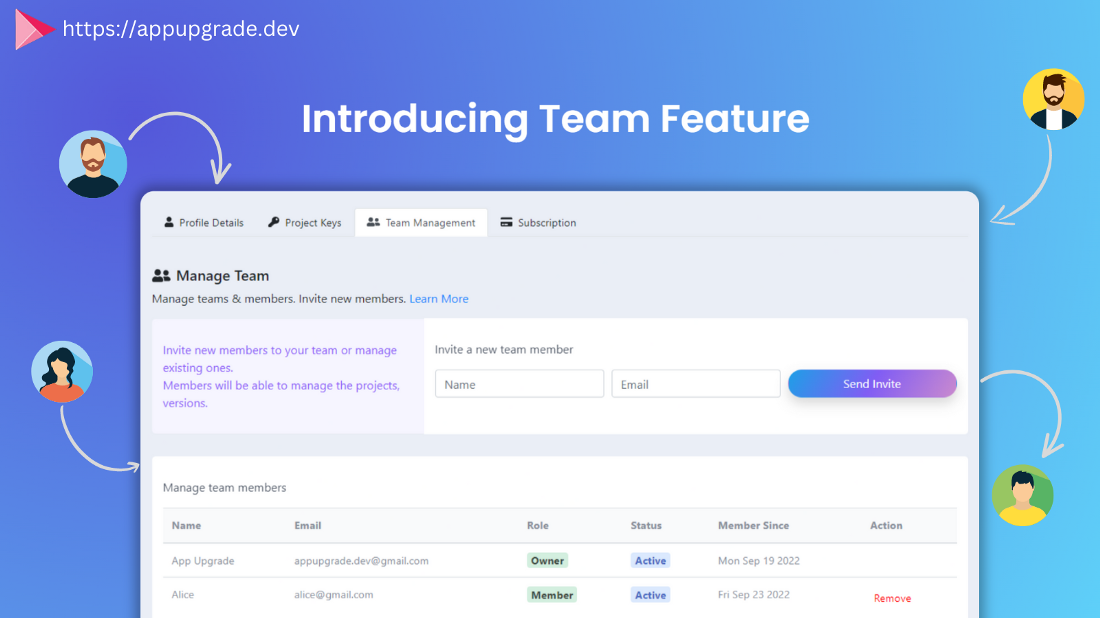Focus the Name input field
Viewport: 1100px width, 618px height.
519,384
